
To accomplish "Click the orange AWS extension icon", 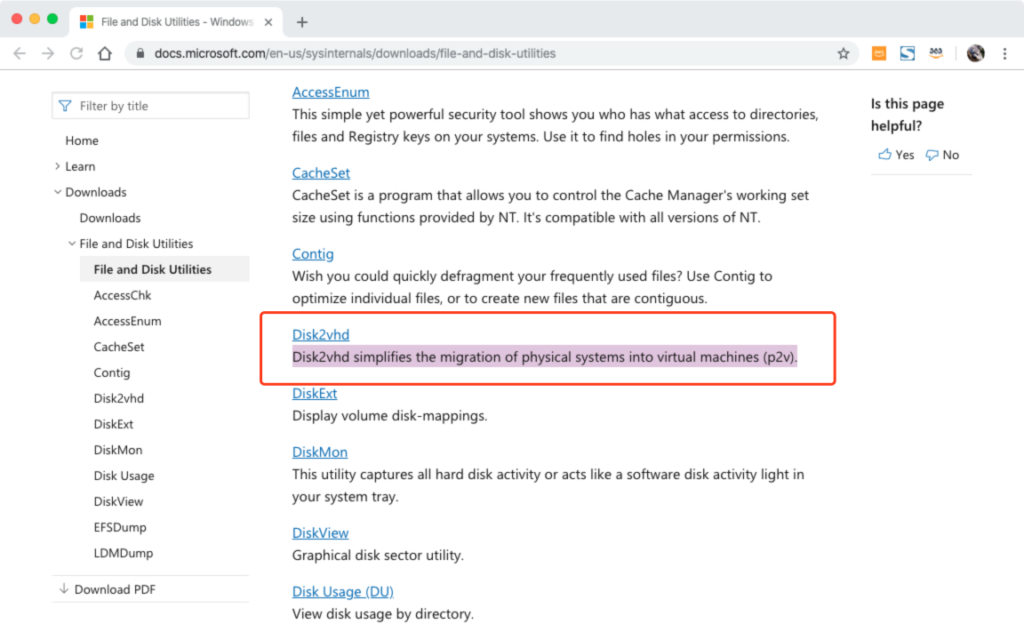I will click(x=879, y=54).
